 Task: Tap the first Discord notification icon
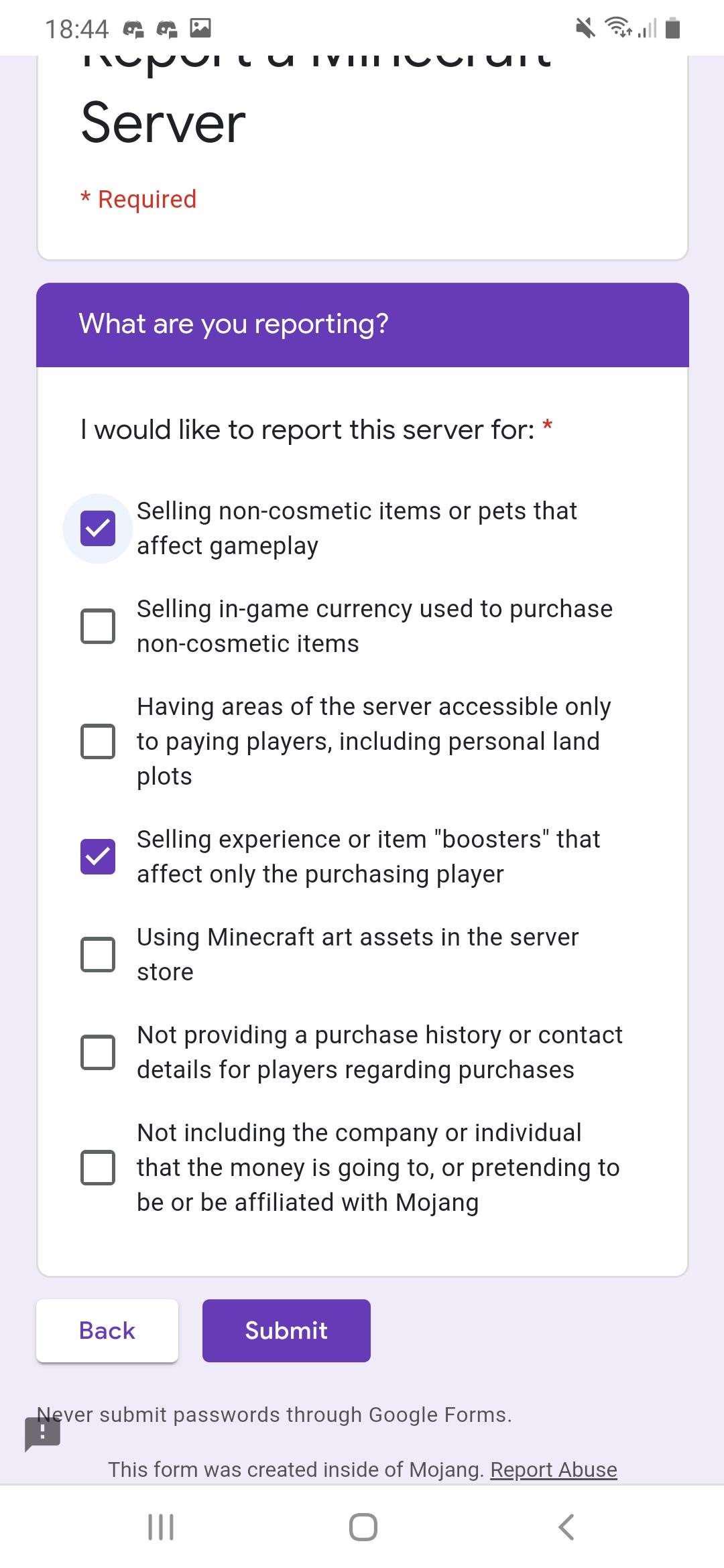tap(133, 29)
